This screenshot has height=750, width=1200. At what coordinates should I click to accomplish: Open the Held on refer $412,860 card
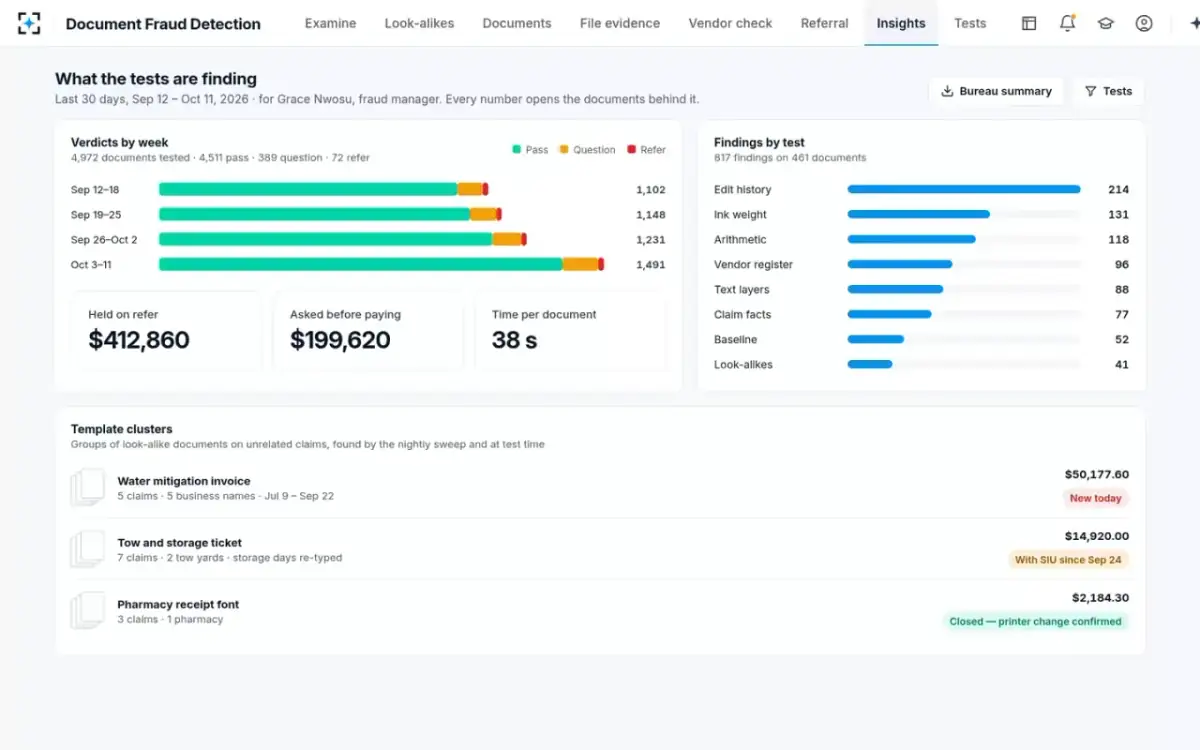(166, 331)
